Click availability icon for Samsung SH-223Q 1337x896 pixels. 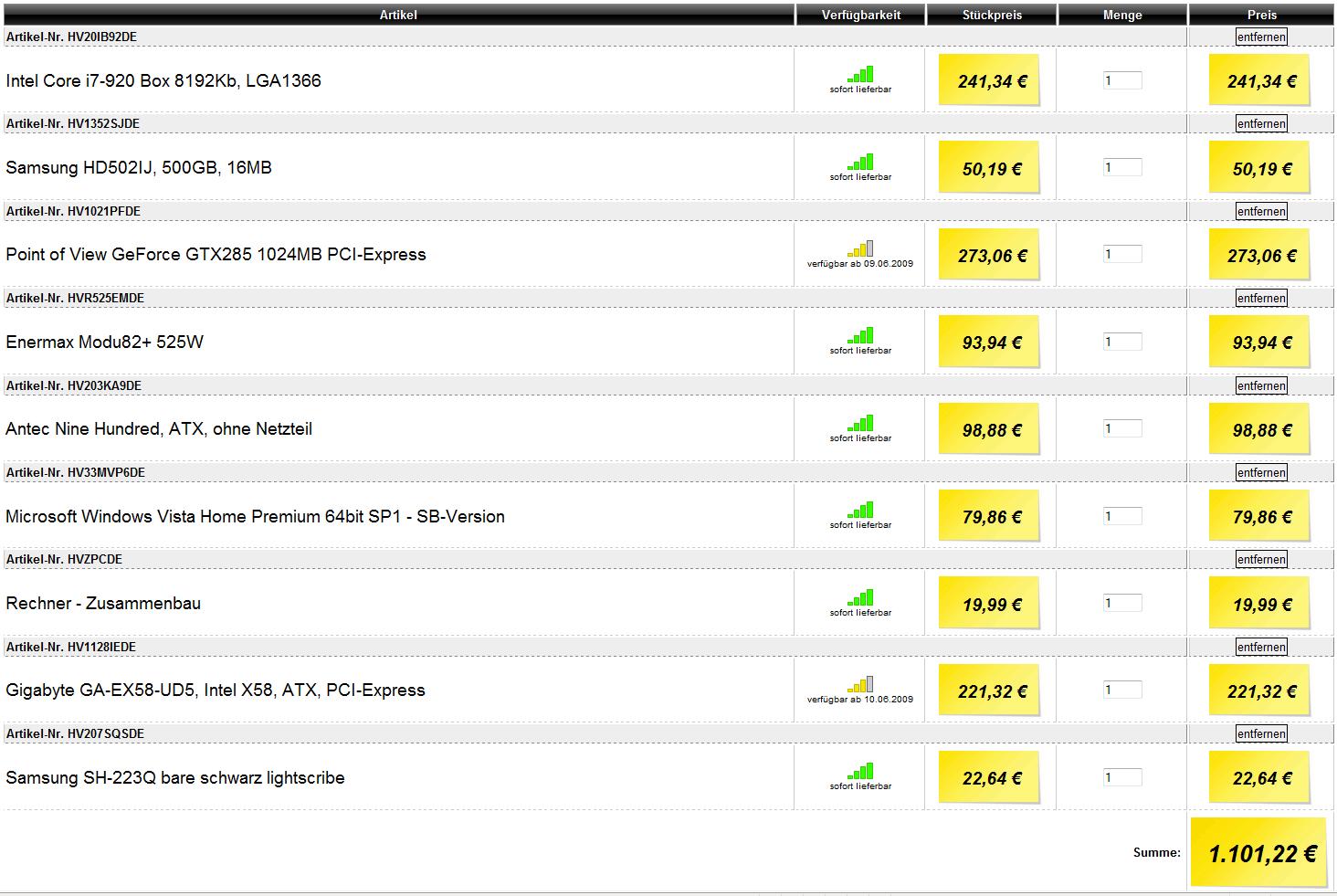click(x=860, y=771)
